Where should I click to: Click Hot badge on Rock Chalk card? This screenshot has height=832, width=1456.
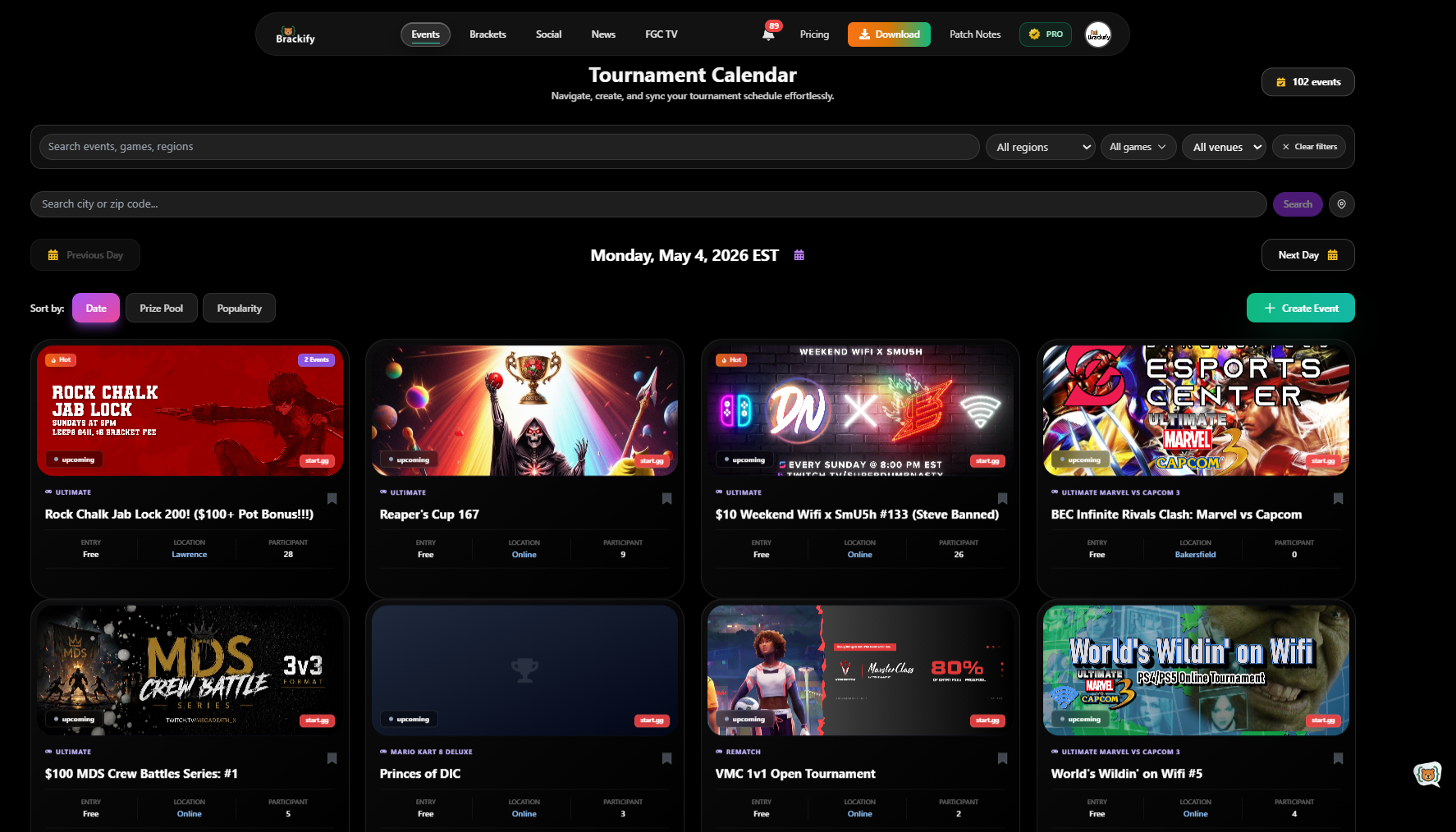click(61, 360)
